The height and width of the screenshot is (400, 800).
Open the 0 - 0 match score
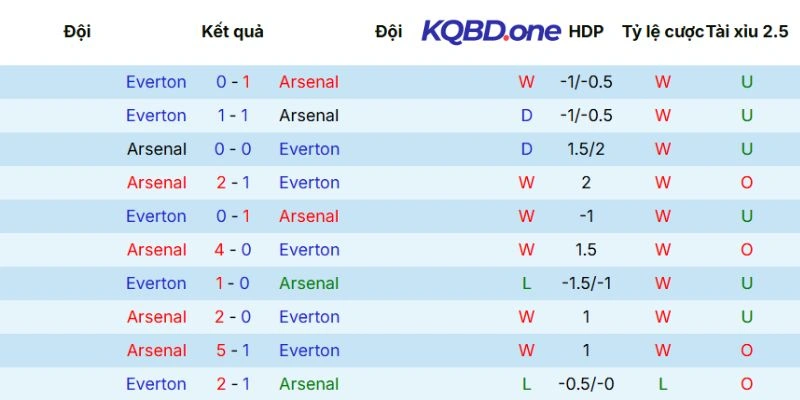click(232, 149)
